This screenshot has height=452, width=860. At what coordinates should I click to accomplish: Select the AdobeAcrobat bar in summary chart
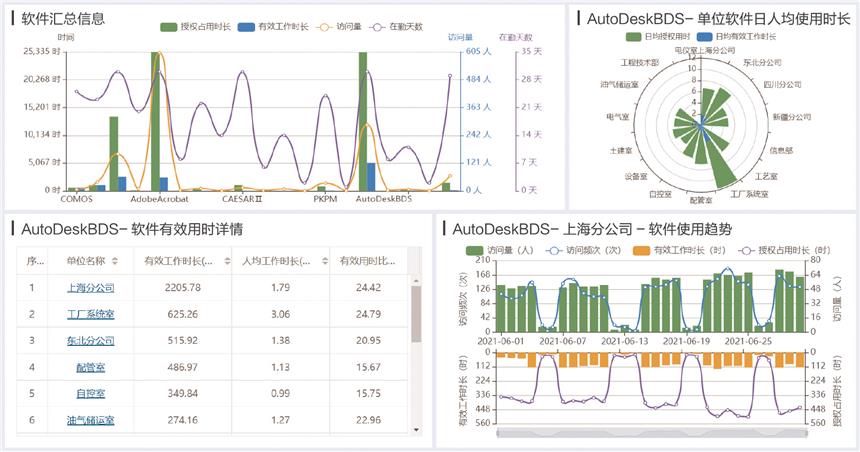pos(155,120)
